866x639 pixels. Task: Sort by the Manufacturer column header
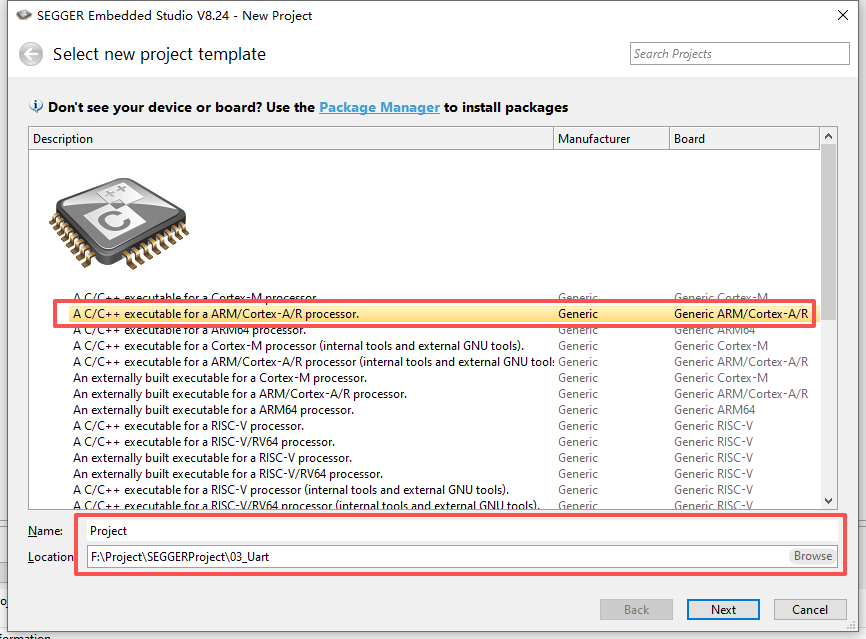coord(611,139)
